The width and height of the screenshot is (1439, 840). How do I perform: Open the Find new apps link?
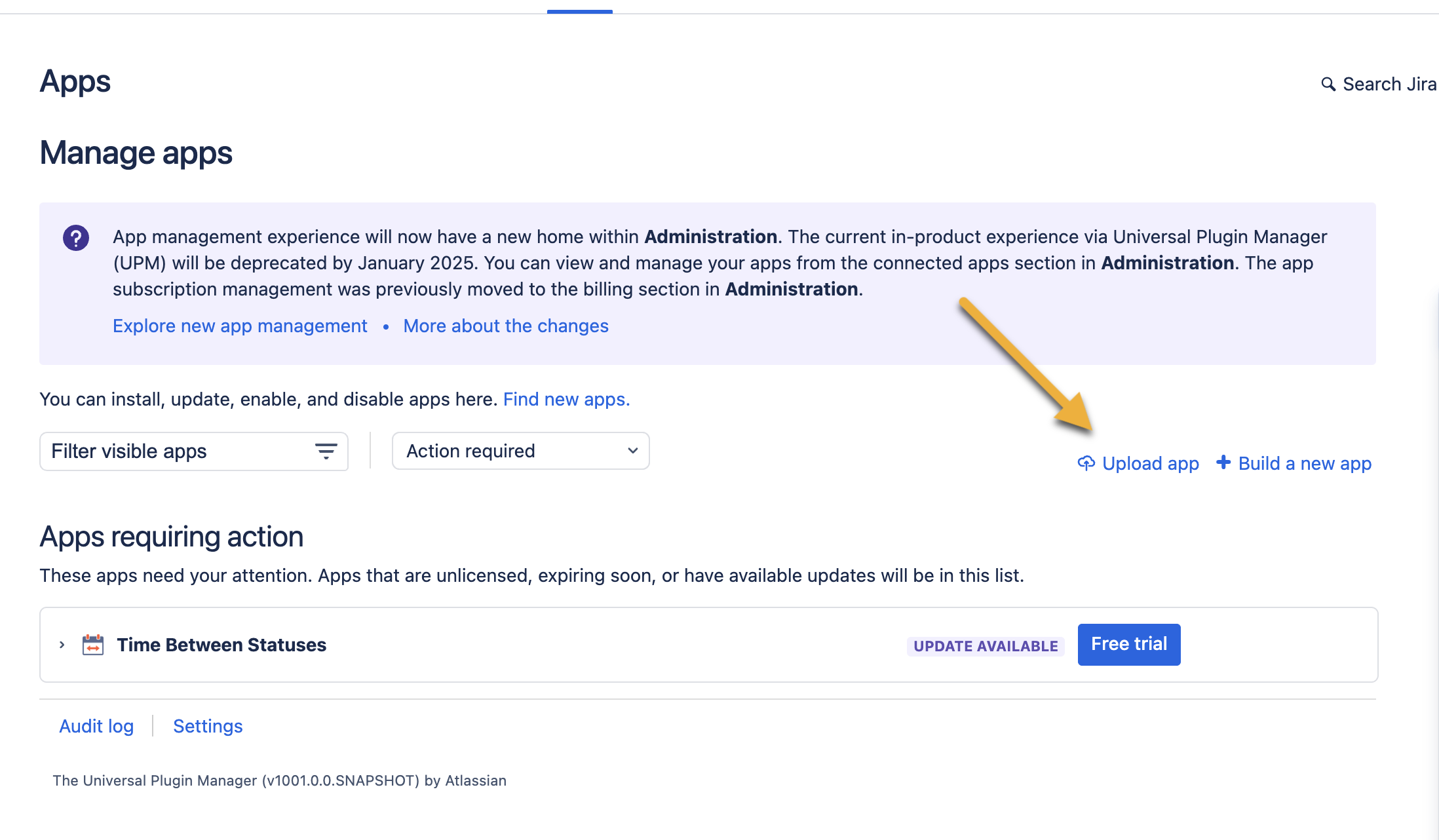[x=566, y=399]
